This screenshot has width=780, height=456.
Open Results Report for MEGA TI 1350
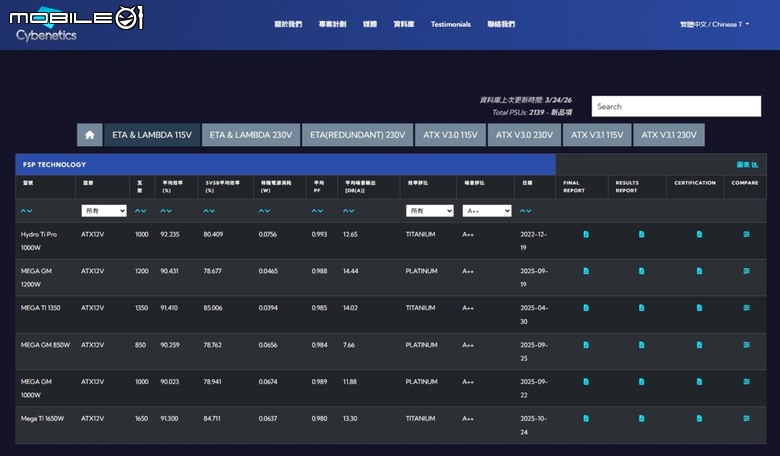point(641,308)
